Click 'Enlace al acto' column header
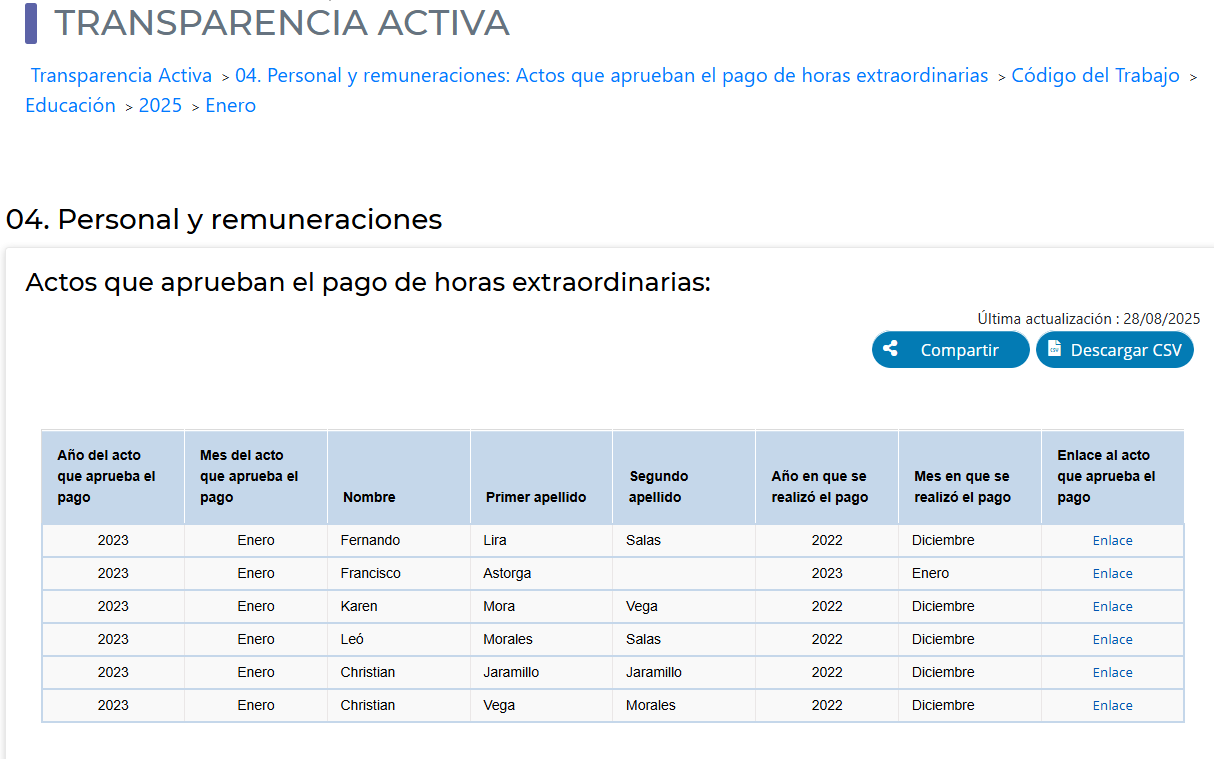This screenshot has height=759, width=1214. point(1113,477)
